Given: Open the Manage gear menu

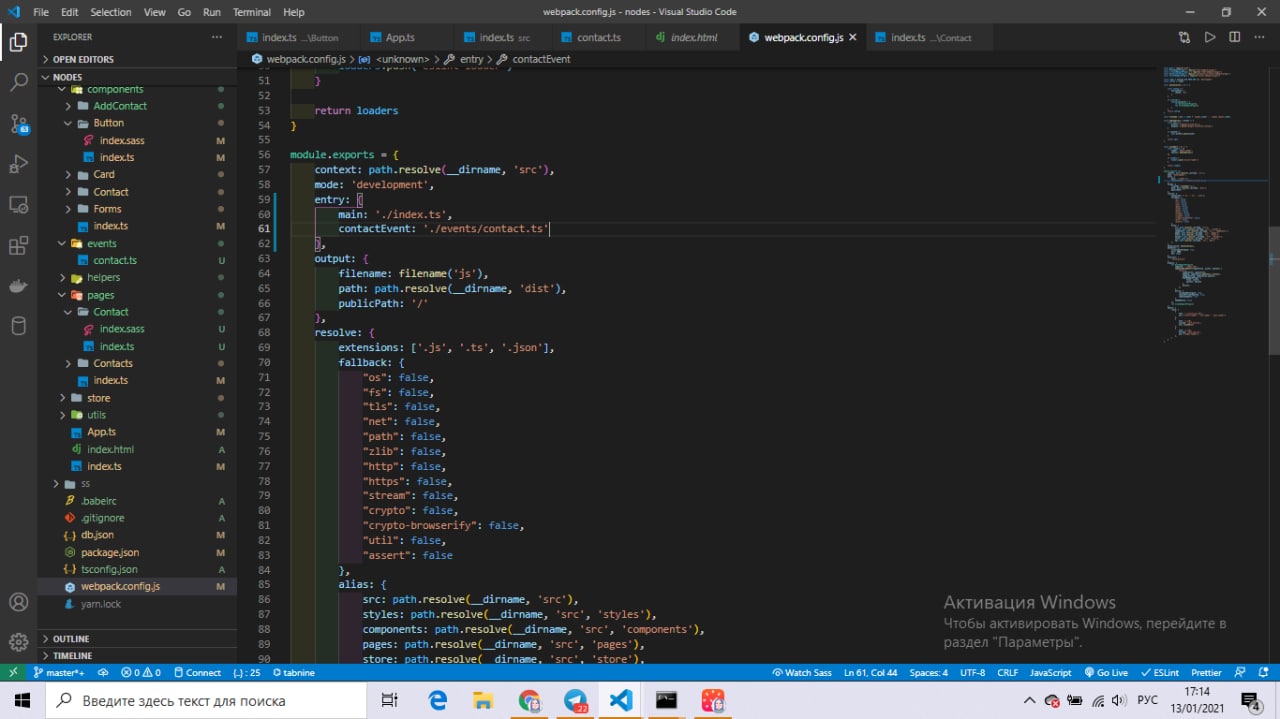Looking at the screenshot, I should point(18,641).
